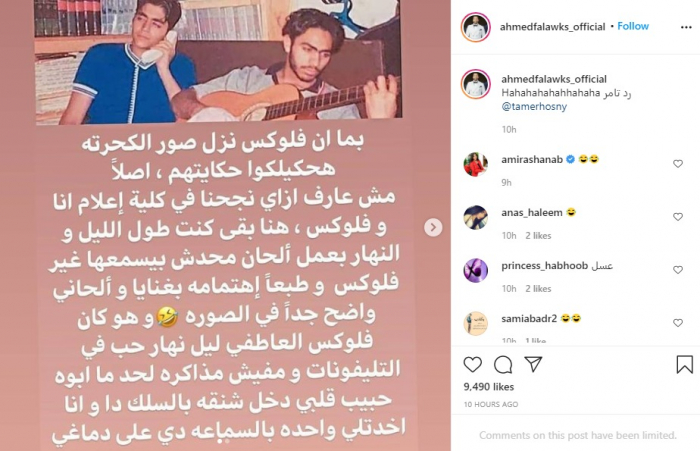Open the comment bubble icon

point(503,365)
